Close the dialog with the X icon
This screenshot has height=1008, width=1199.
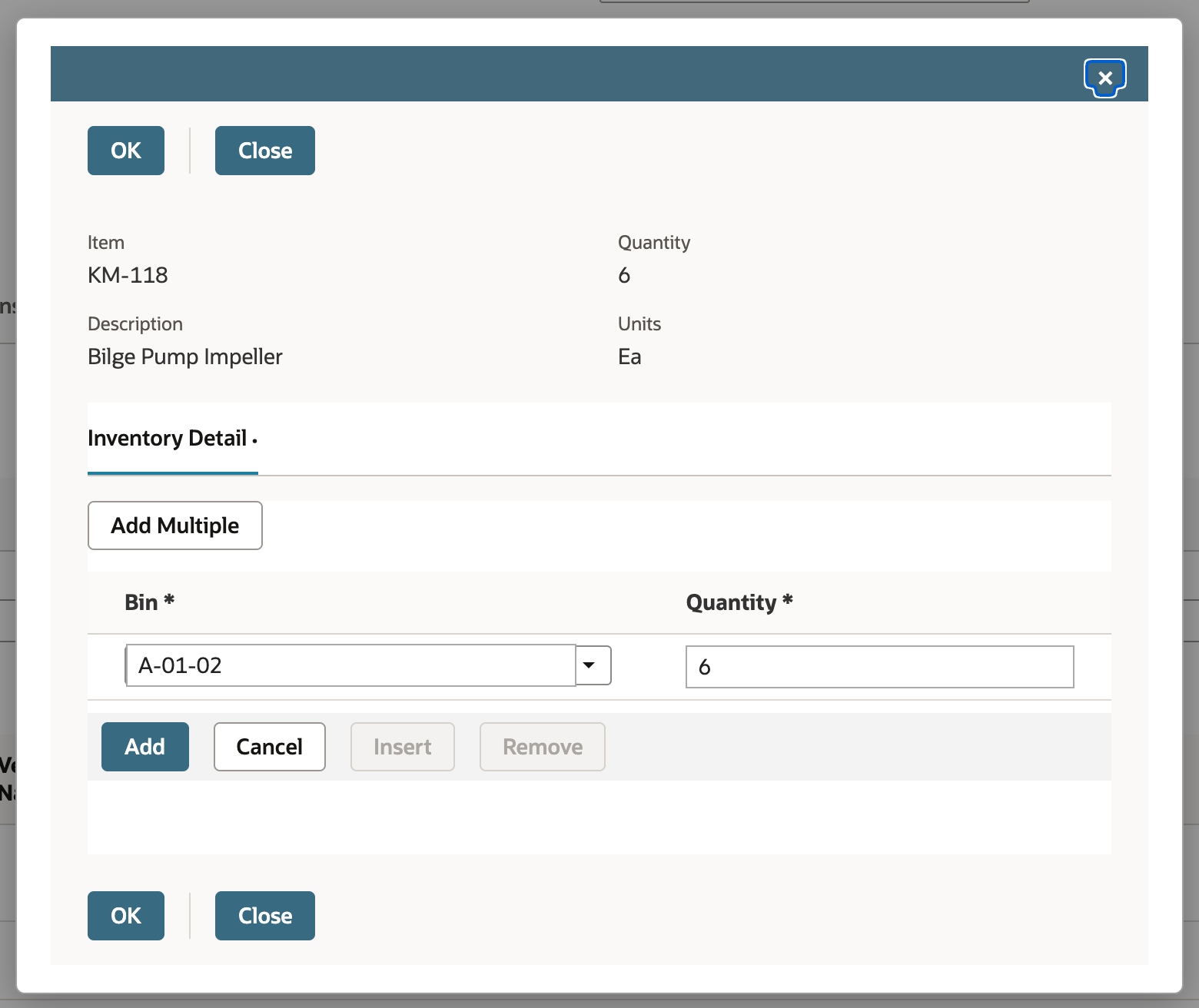pyautogui.click(x=1105, y=78)
